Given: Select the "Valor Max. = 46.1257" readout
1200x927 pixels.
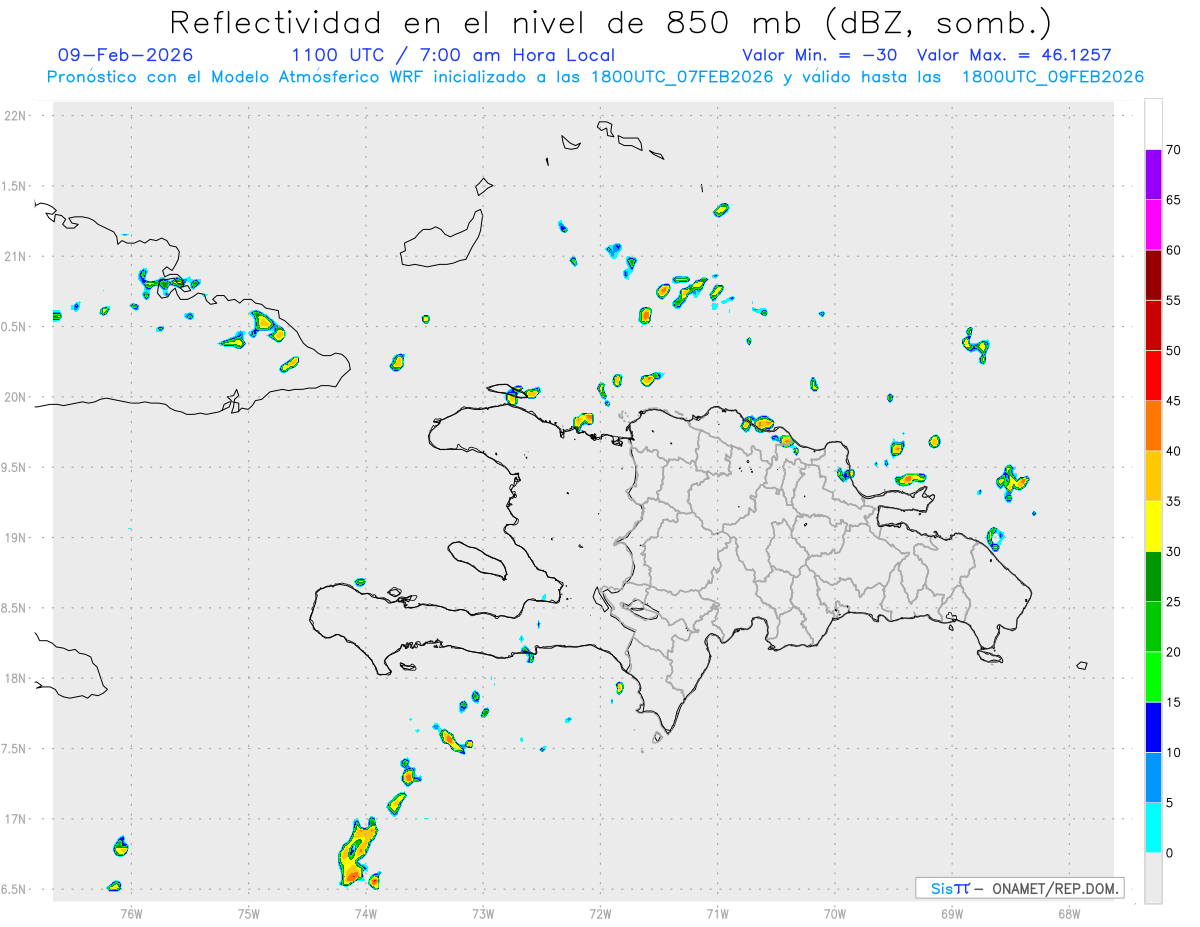Looking at the screenshot, I should tap(1014, 55).
